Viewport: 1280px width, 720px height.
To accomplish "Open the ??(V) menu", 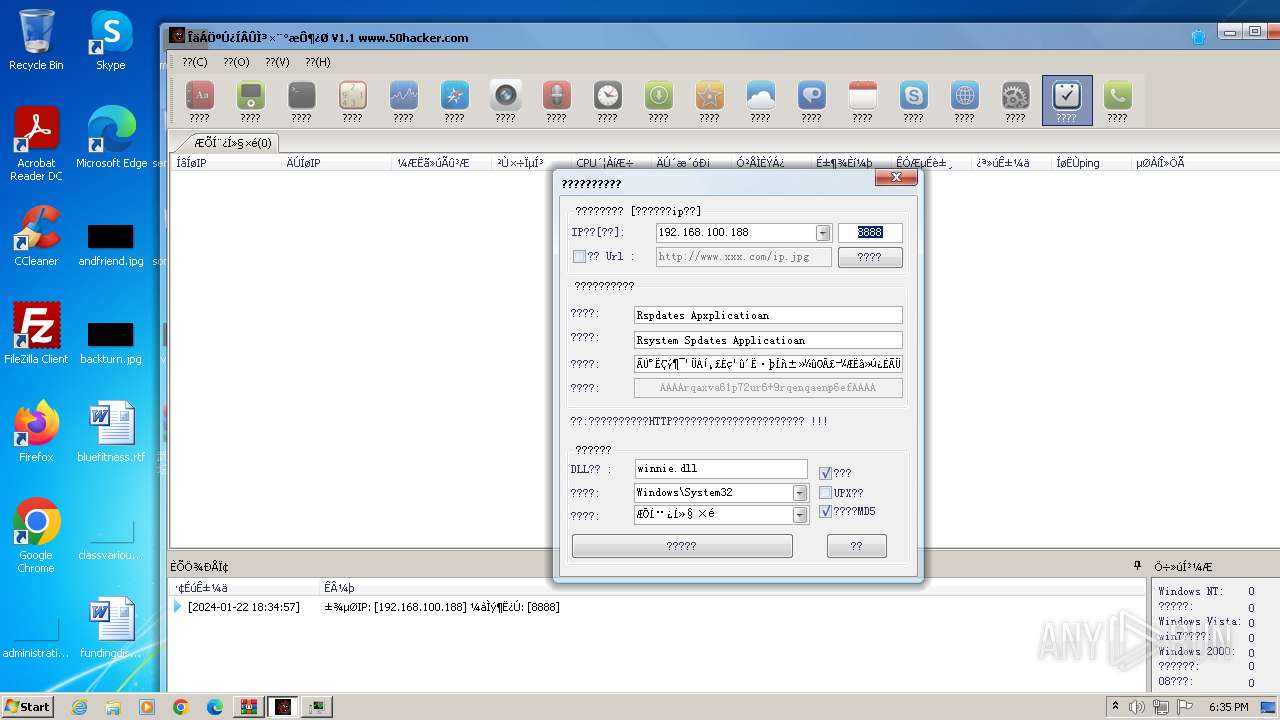I will coord(277,62).
